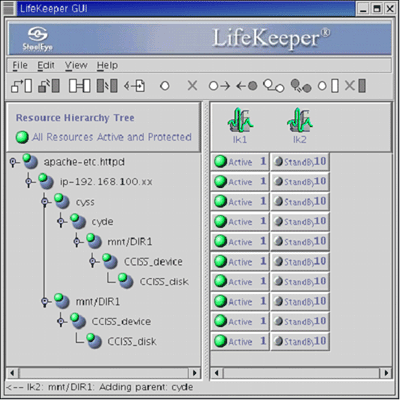Select the Create communication path icon
This screenshot has height=400, width=400.
tap(79, 86)
